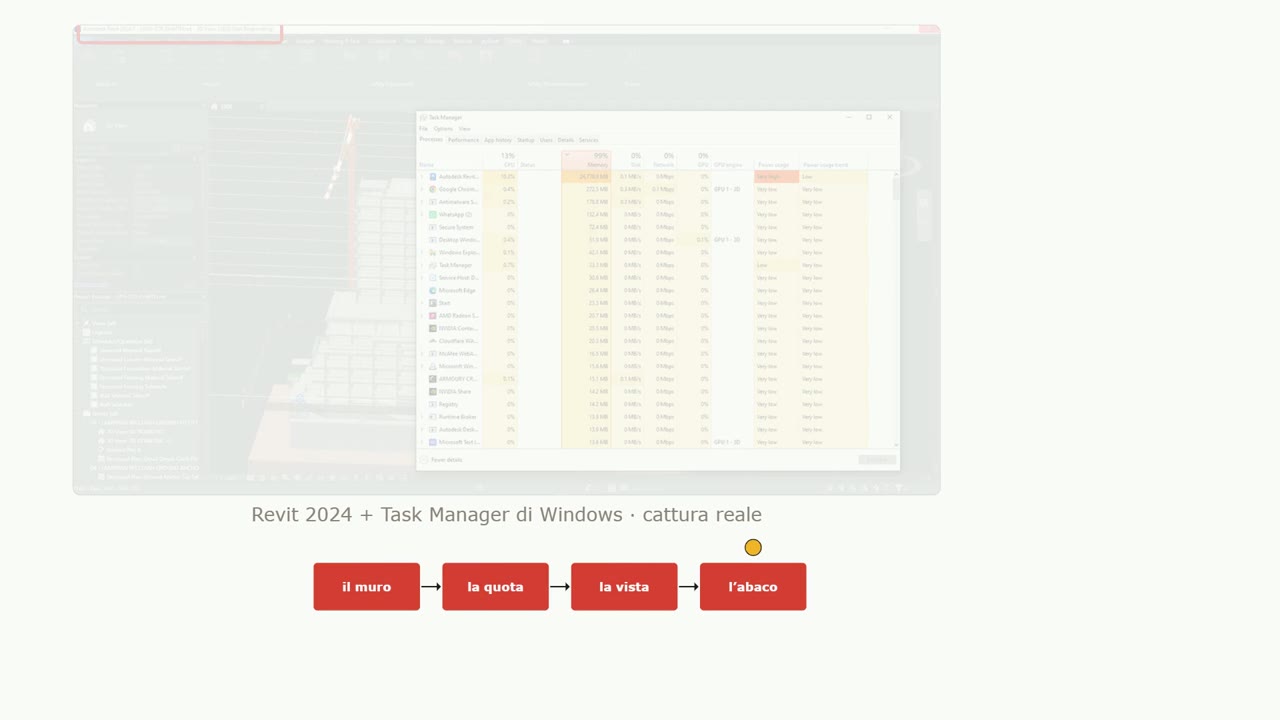Sort by the CPU column header
1280x720 pixels.
pyautogui.click(x=500, y=160)
